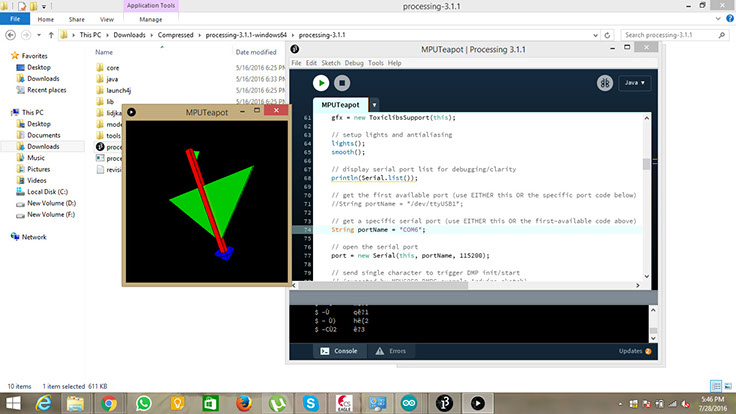Sort by Name column header
The height and width of the screenshot is (414, 736).
pos(104,52)
